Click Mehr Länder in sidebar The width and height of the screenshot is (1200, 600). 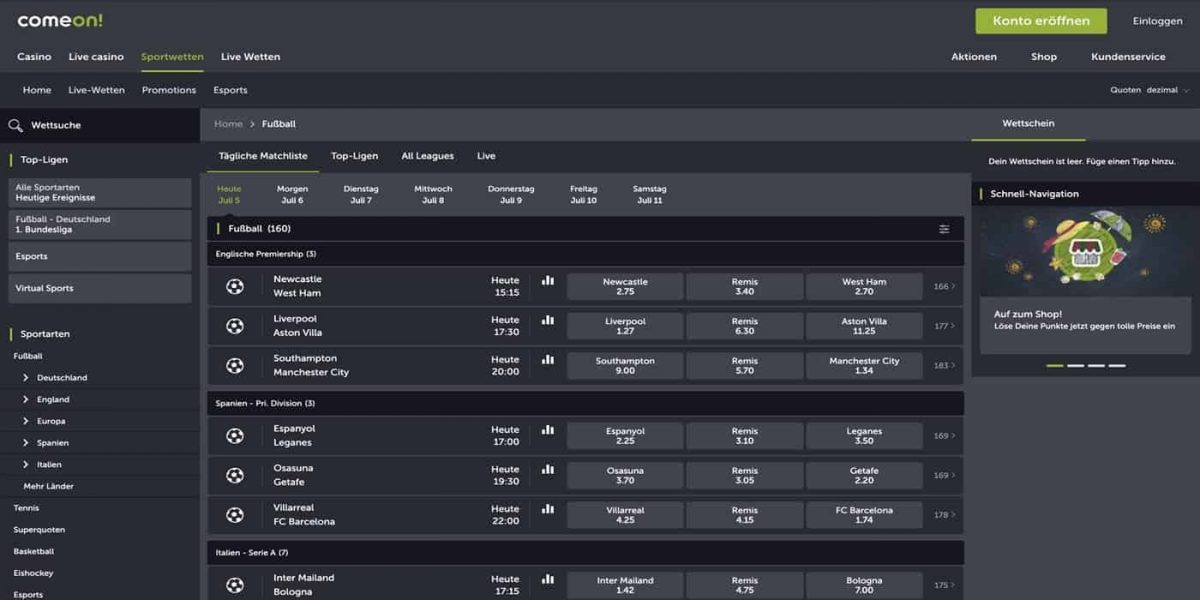coord(49,486)
